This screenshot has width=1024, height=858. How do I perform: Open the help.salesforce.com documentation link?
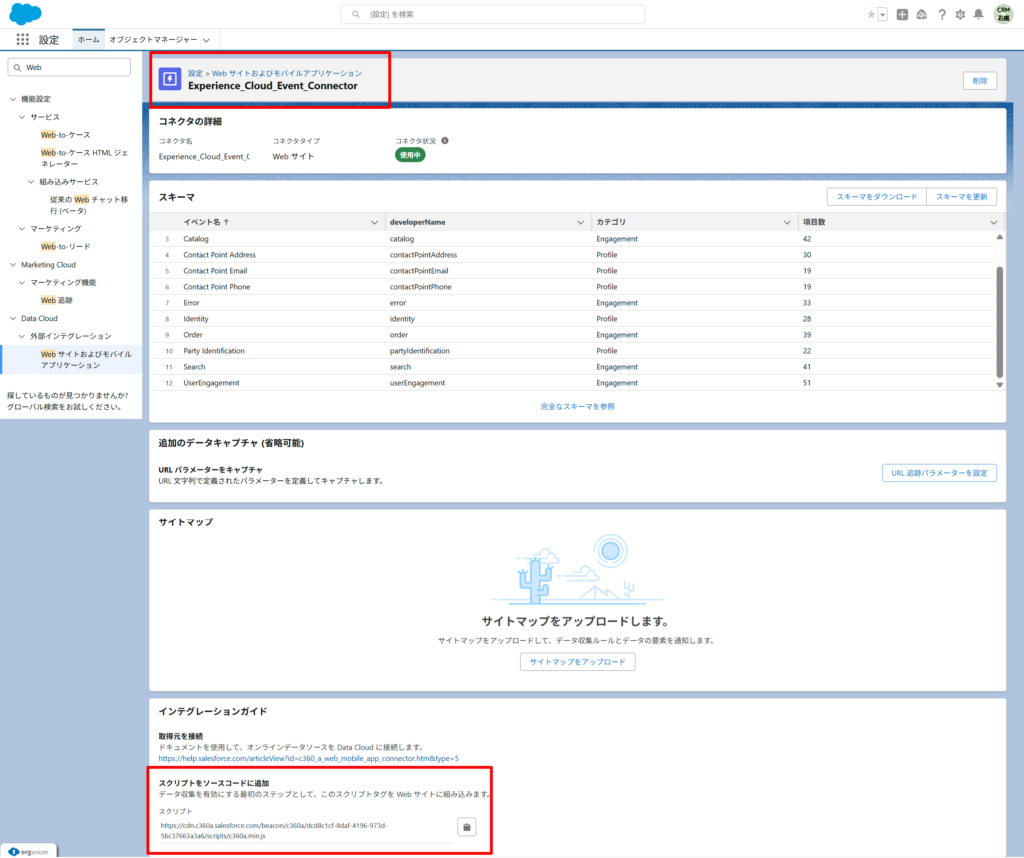[x=308, y=759]
